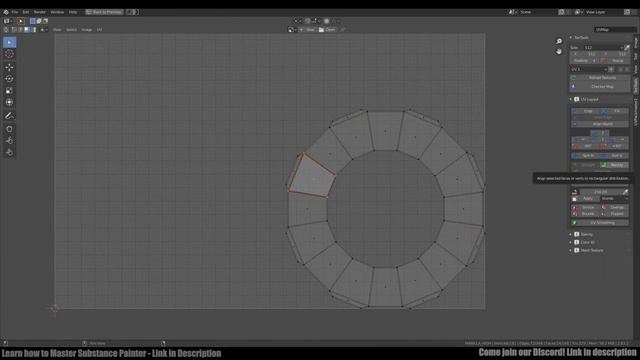Click the Overlap select button
Viewport: 640px width, 360px height.
click(x=614, y=207)
